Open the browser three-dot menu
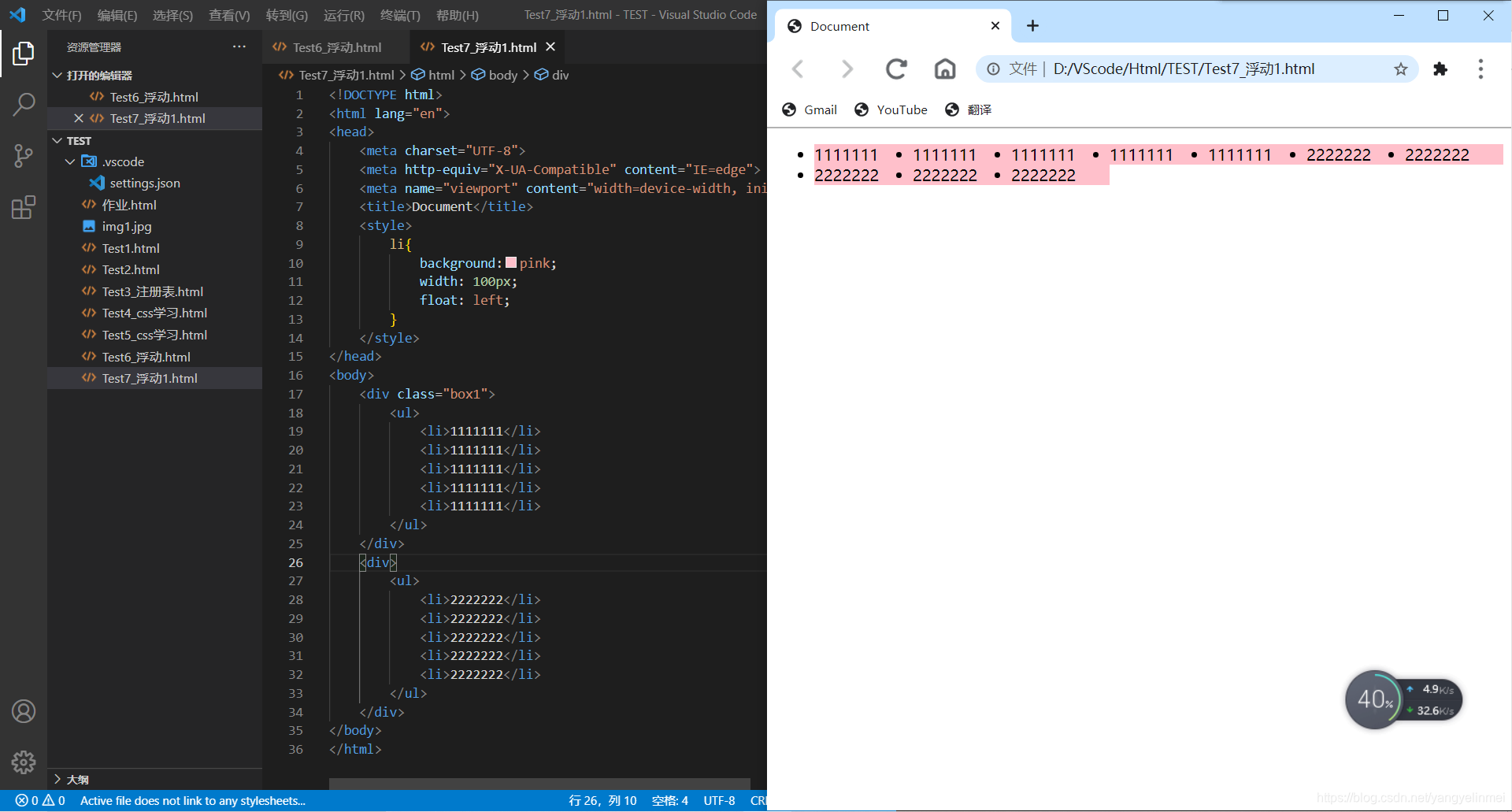 coord(1481,69)
